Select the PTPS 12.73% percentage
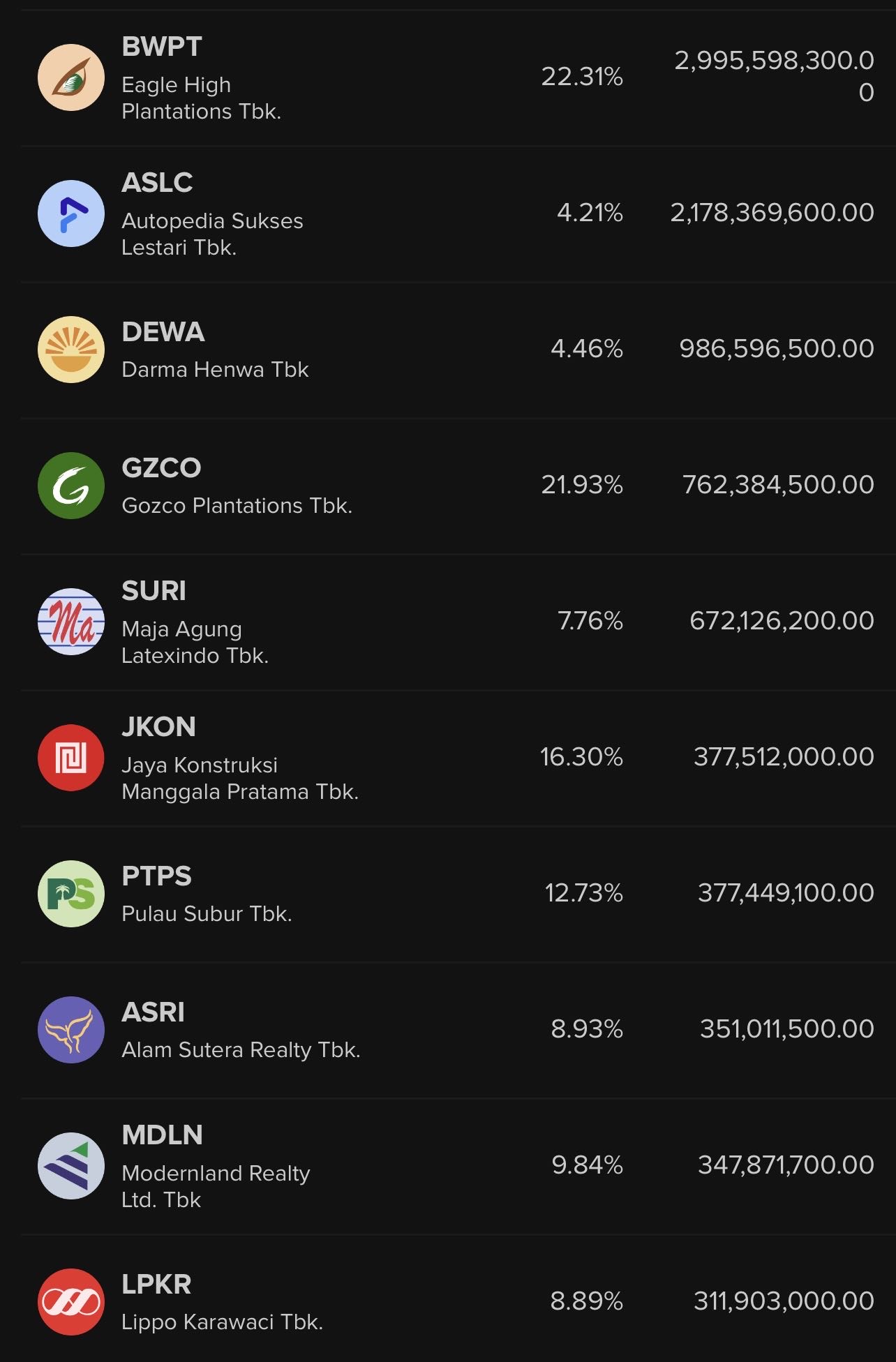 [583, 892]
